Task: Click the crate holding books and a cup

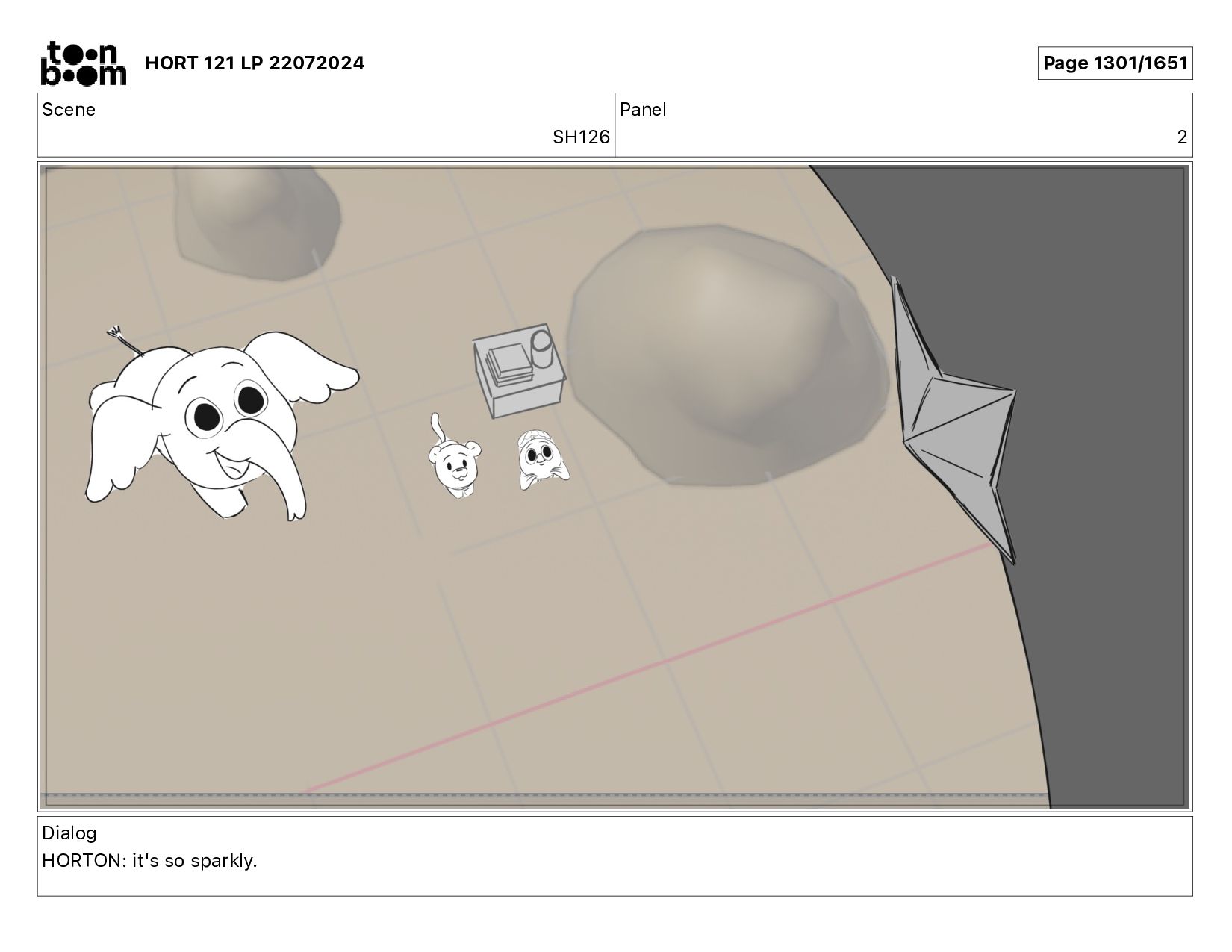Action: click(x=520, y=371)
